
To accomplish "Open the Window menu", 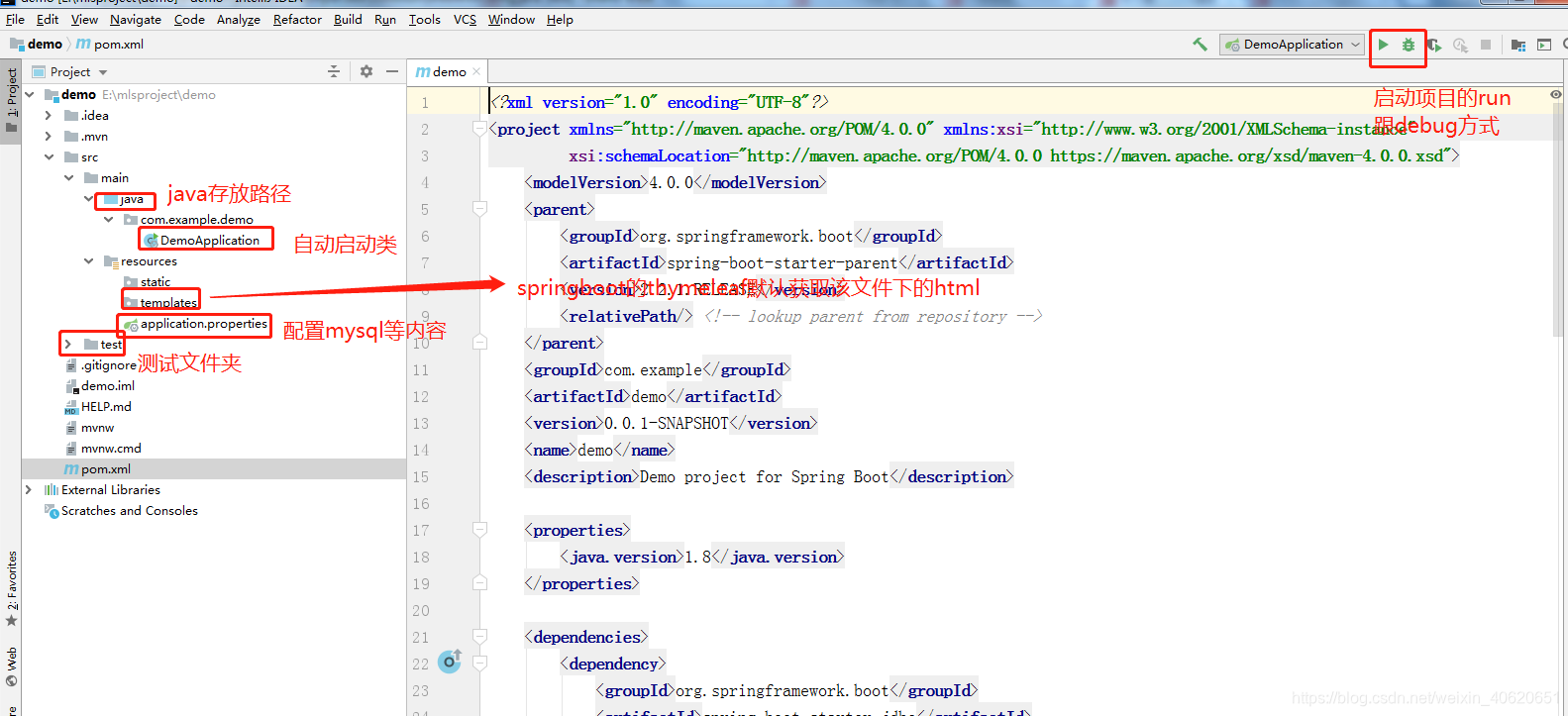I will point(511,19).
